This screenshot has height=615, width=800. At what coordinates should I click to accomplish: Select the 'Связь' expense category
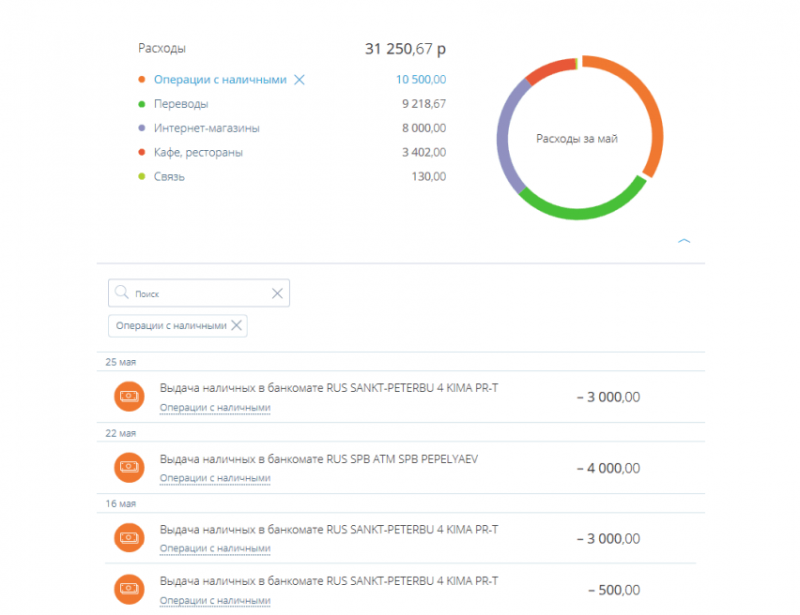click(170, 177)
